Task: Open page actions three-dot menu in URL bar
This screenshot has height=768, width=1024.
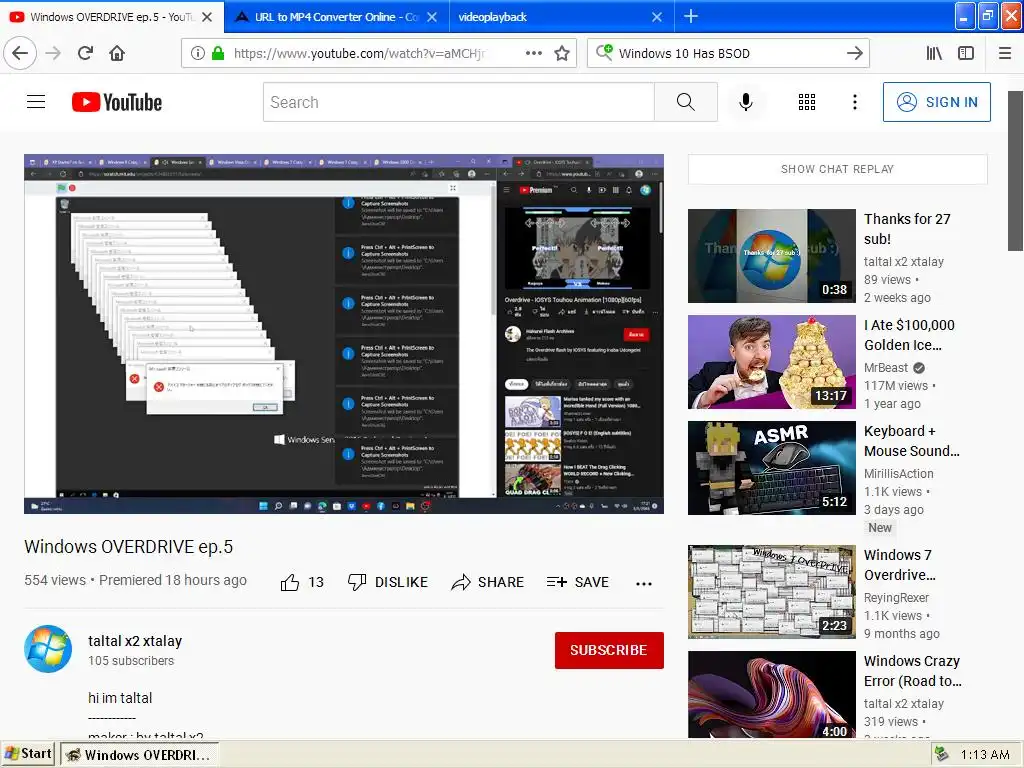Action: click(x=534, y=54)
